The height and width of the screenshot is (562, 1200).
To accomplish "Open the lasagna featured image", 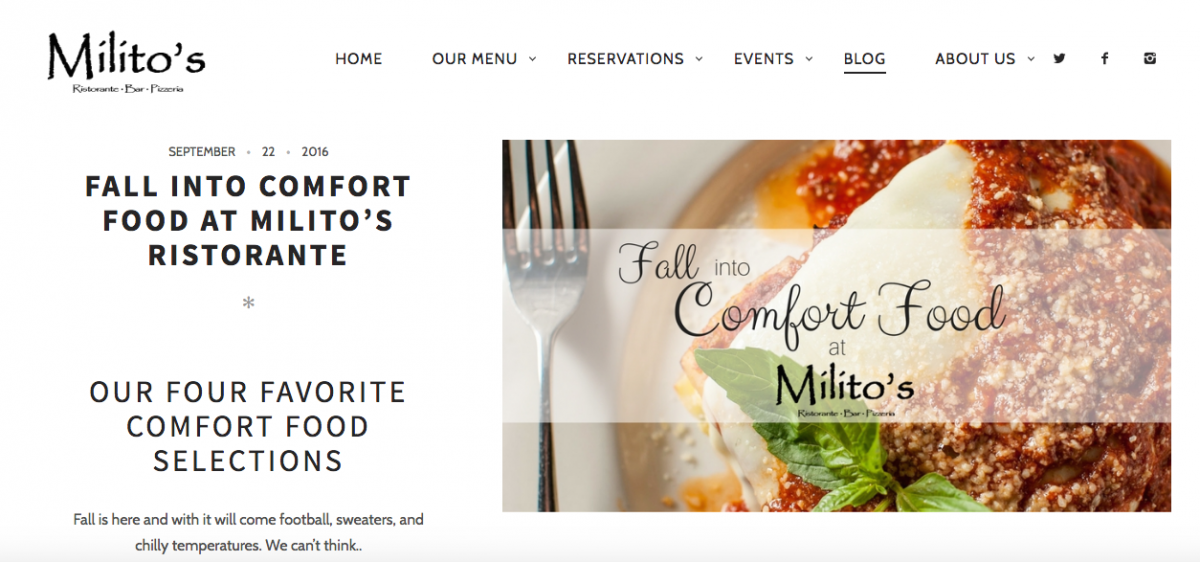I will coord(836,326).
